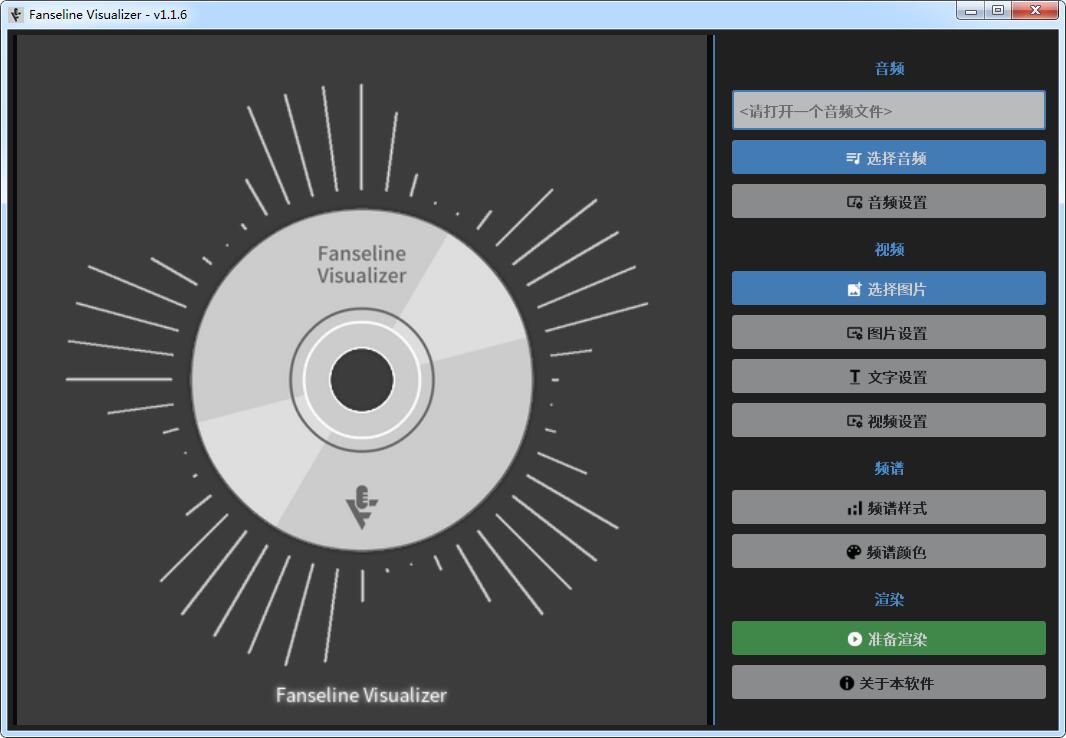Click the audio file path field
The image size is (1066, 738).
pyautogui.click(x=889, y=111)
